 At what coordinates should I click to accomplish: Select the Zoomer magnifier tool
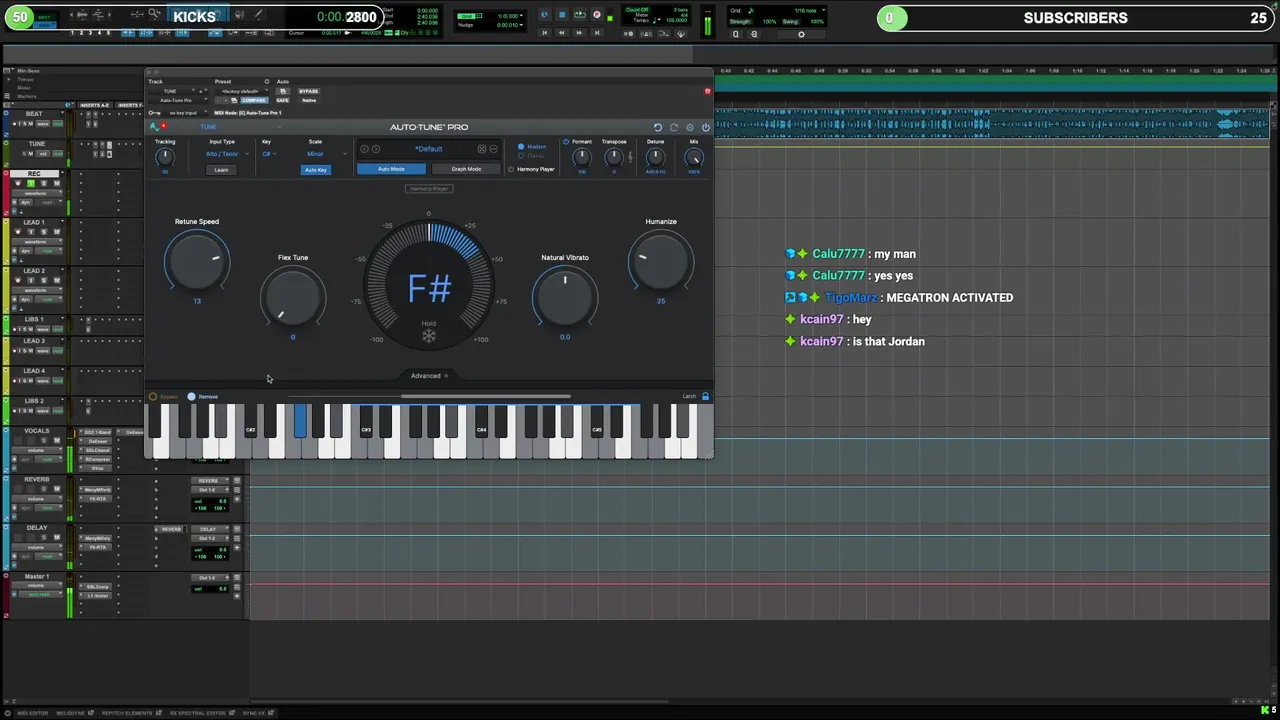[154, 14]
